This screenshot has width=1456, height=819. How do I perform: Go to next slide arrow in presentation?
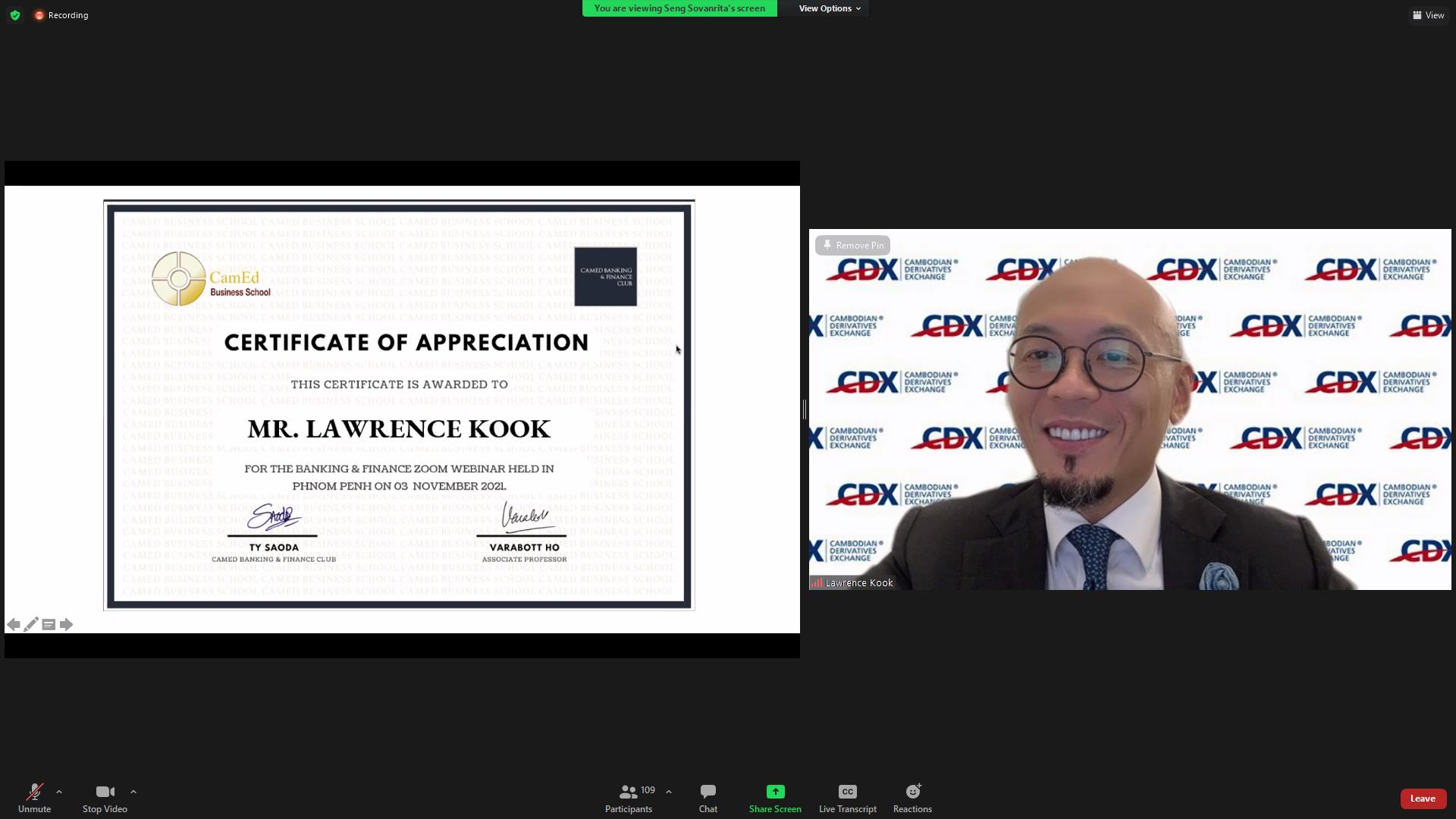(67, 625)
